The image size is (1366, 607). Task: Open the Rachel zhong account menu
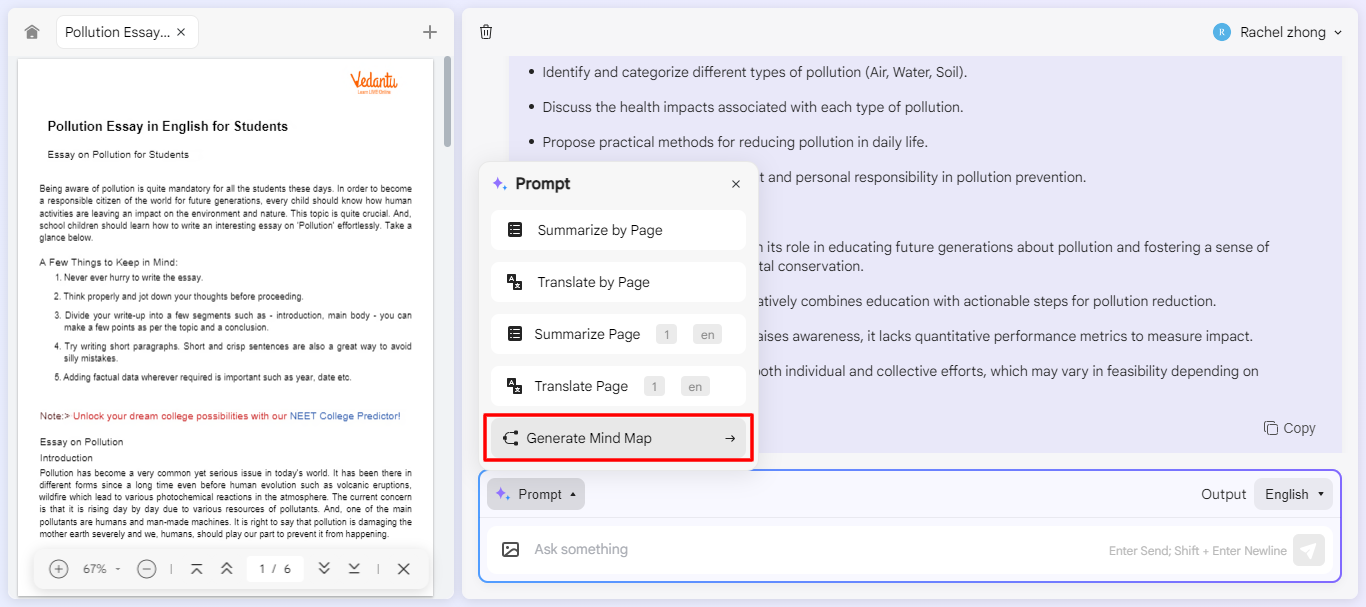tap(1278, 31)
